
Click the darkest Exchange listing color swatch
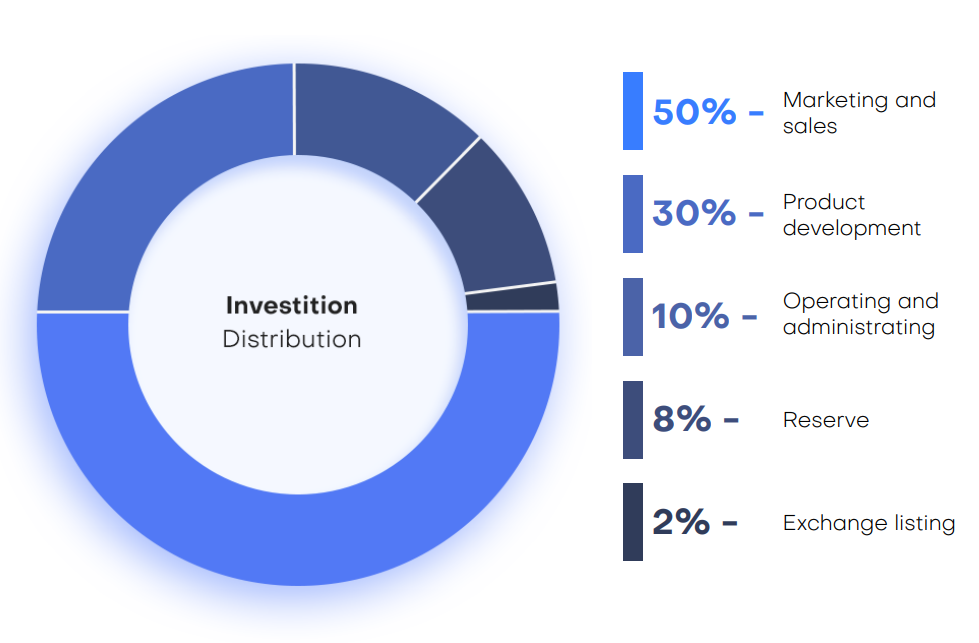pyautogui.click(x=632, y=522)
